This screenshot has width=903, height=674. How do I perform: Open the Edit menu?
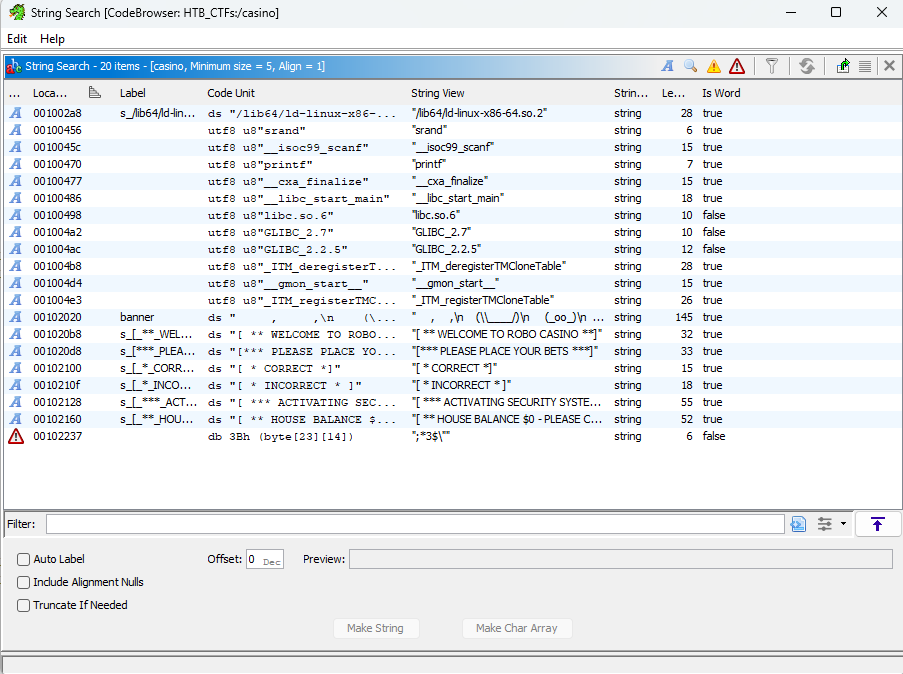point(17,39)
